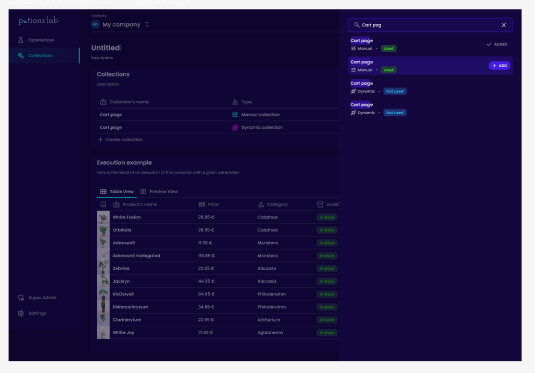This screenshot has height=373, width=535.
Task: Open Super Admin shield icon
Action: [x=21, y=298]
